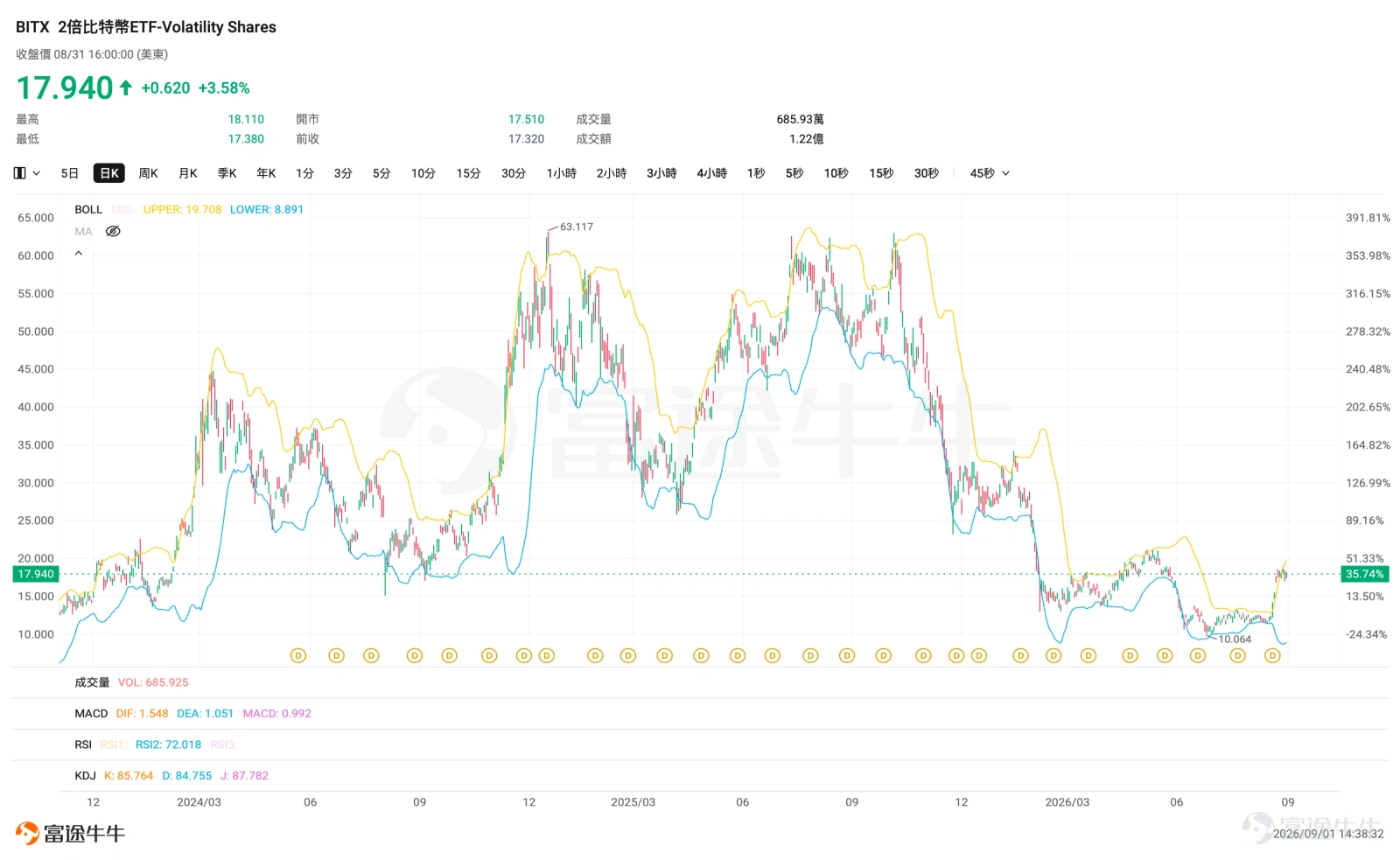This screenshot has height=860, width=1400.
Task: Select the 5分 interval
Action: [381, 173]
